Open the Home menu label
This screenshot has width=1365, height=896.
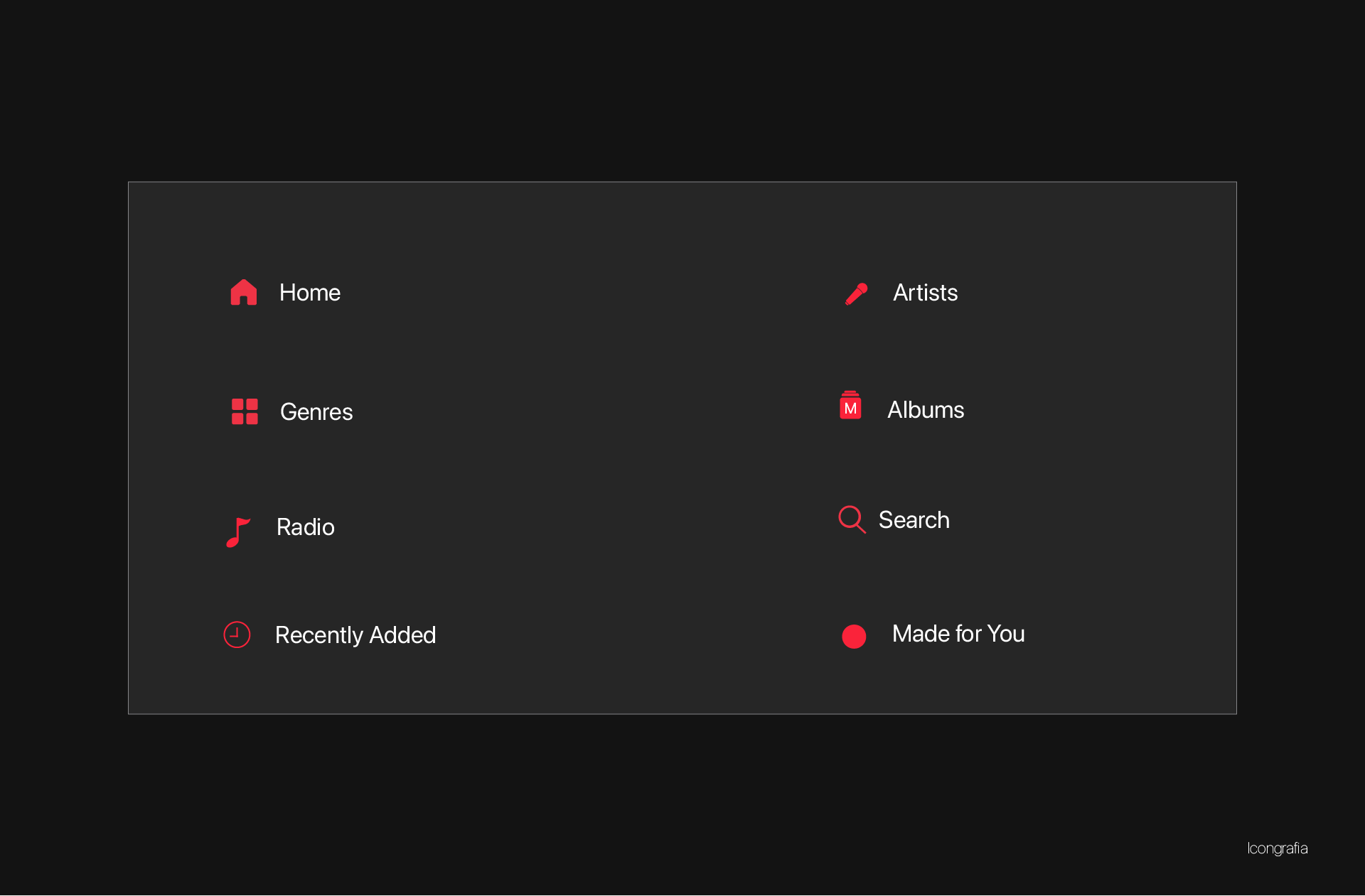tap(310, 292)
